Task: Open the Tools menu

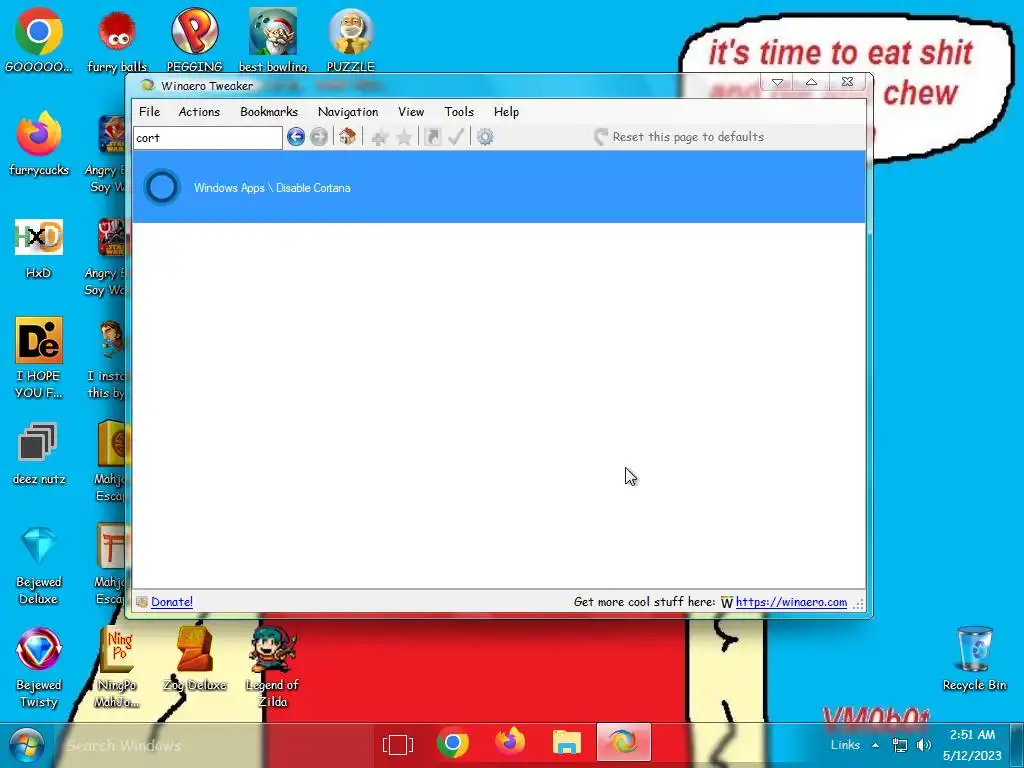Action: pos(459,112)
